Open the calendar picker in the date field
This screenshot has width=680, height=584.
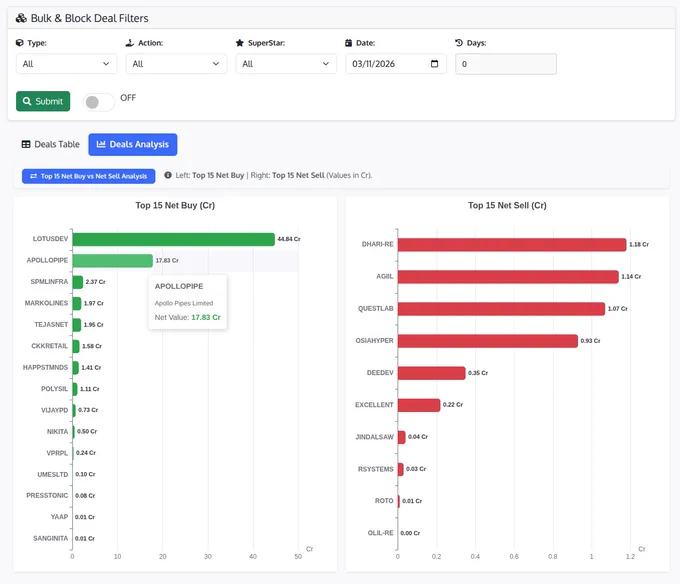pos(435,64)
